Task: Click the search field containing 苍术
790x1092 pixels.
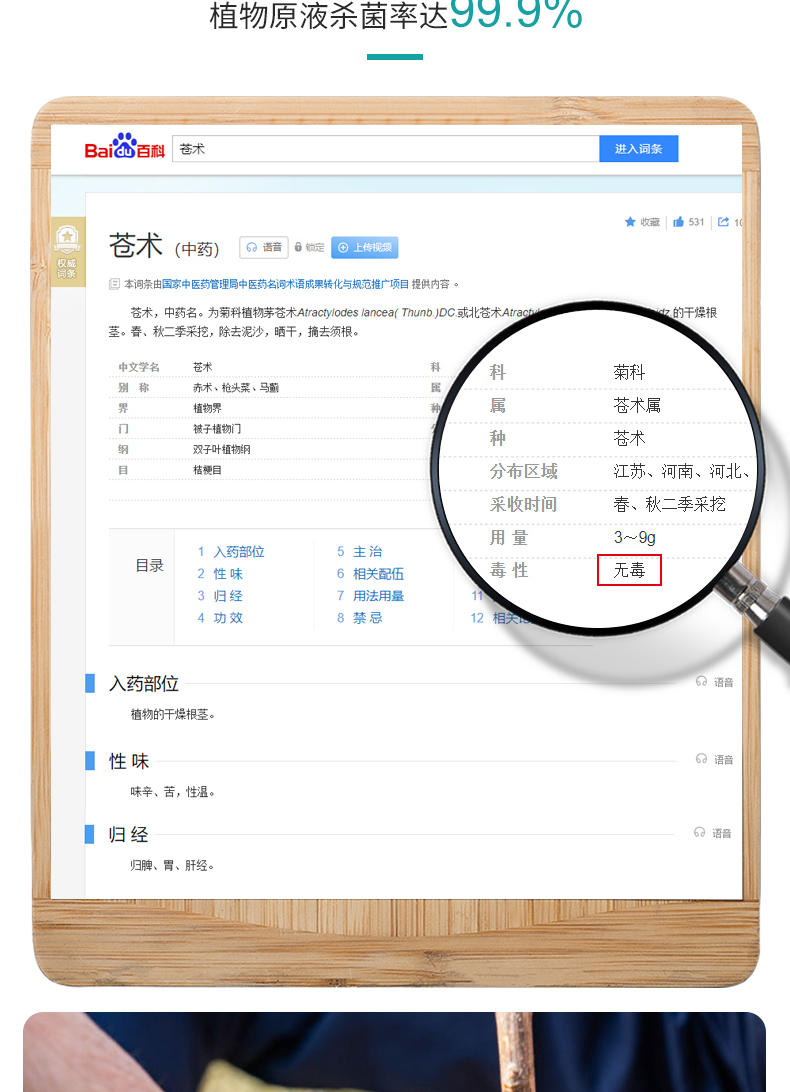Action: coord(386,149)
